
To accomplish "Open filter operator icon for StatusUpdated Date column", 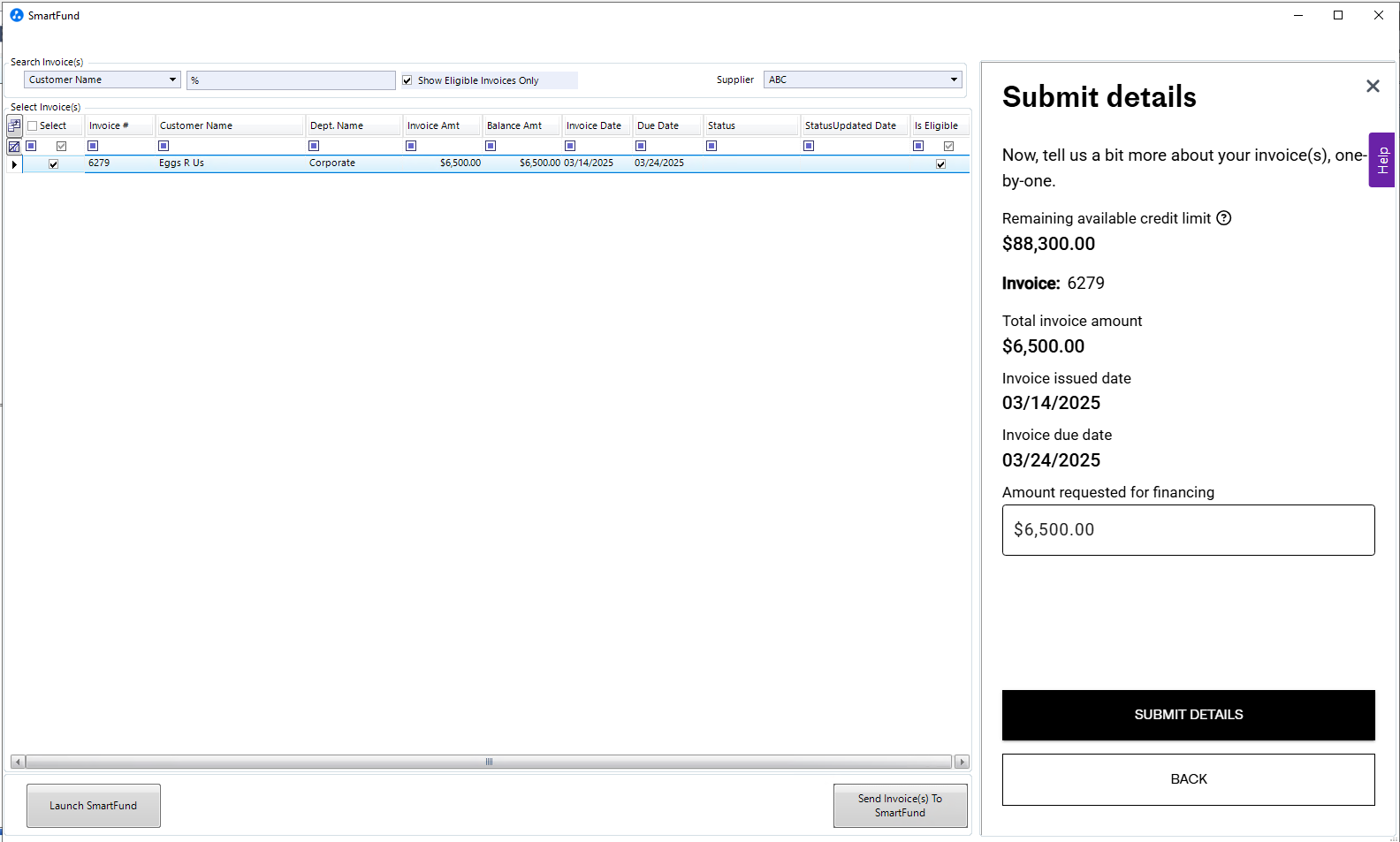I will (809, 146).
